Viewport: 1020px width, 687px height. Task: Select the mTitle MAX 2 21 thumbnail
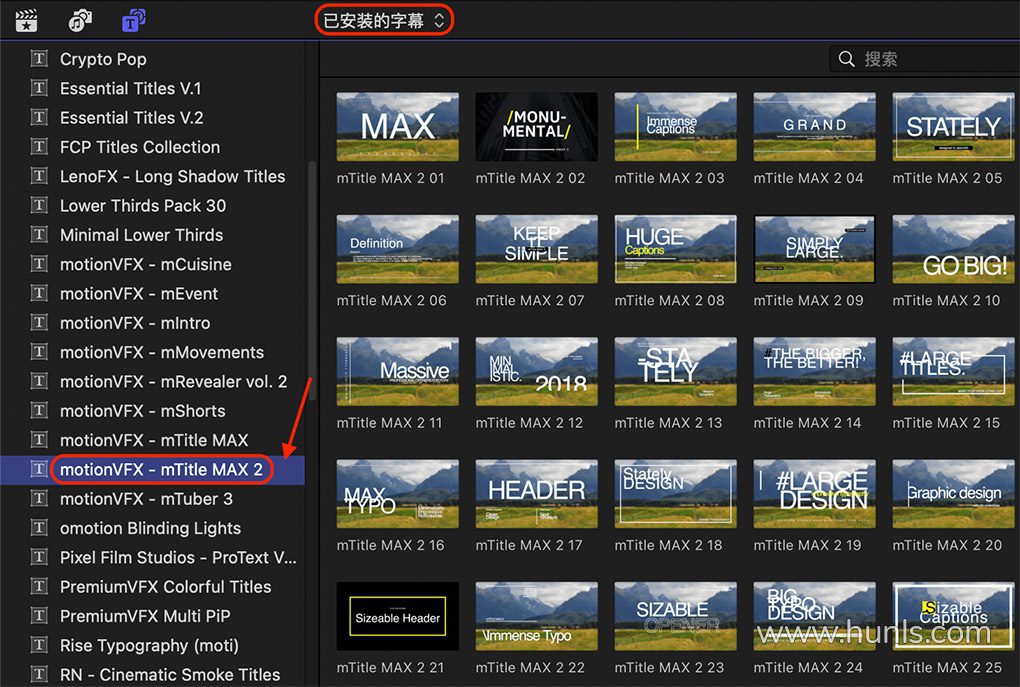(x=397, y=616)
